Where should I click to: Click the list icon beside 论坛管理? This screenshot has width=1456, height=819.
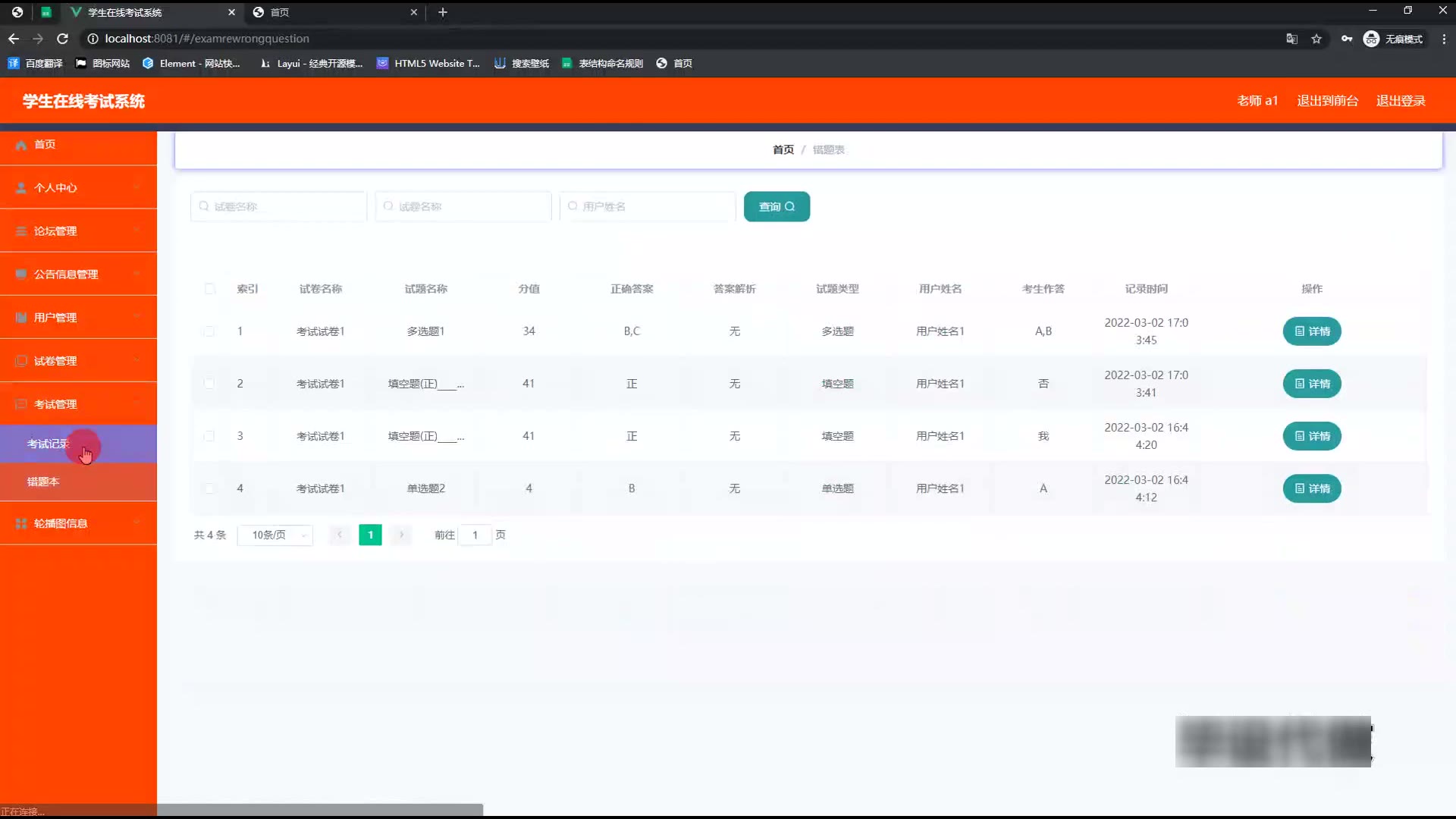click(x=21, y=231)
